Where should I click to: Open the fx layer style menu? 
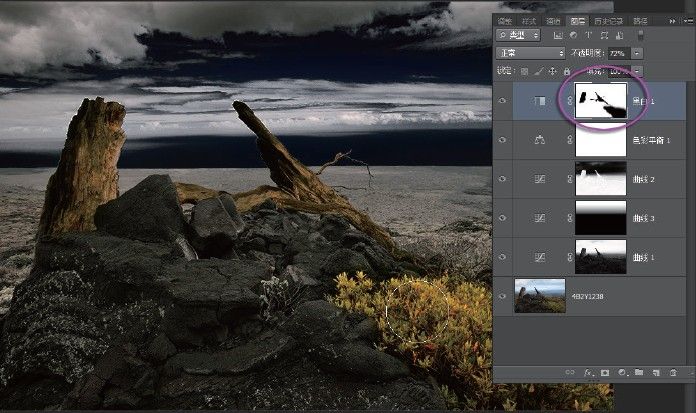[x=589, y=373]
